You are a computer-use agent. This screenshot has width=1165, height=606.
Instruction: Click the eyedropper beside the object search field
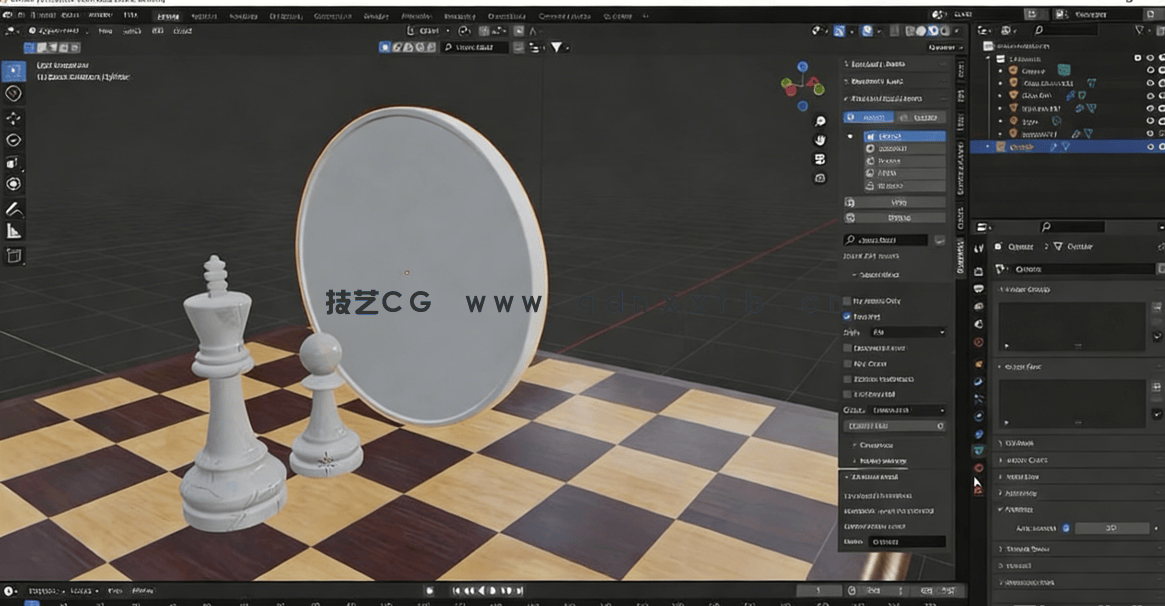[940, 241]
